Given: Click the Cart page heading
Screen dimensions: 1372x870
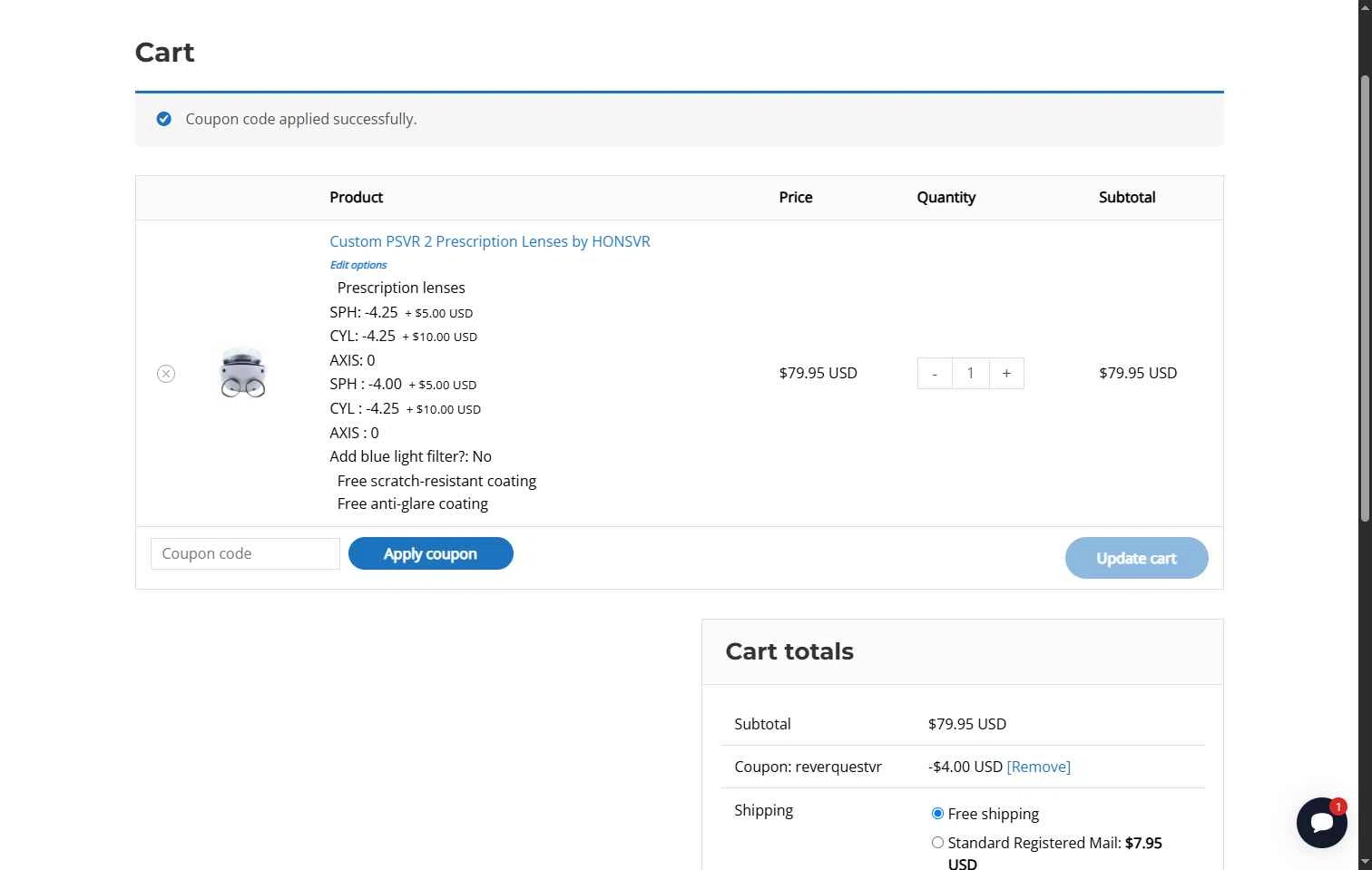Looking at the screenshot, I should pos(165,52).
